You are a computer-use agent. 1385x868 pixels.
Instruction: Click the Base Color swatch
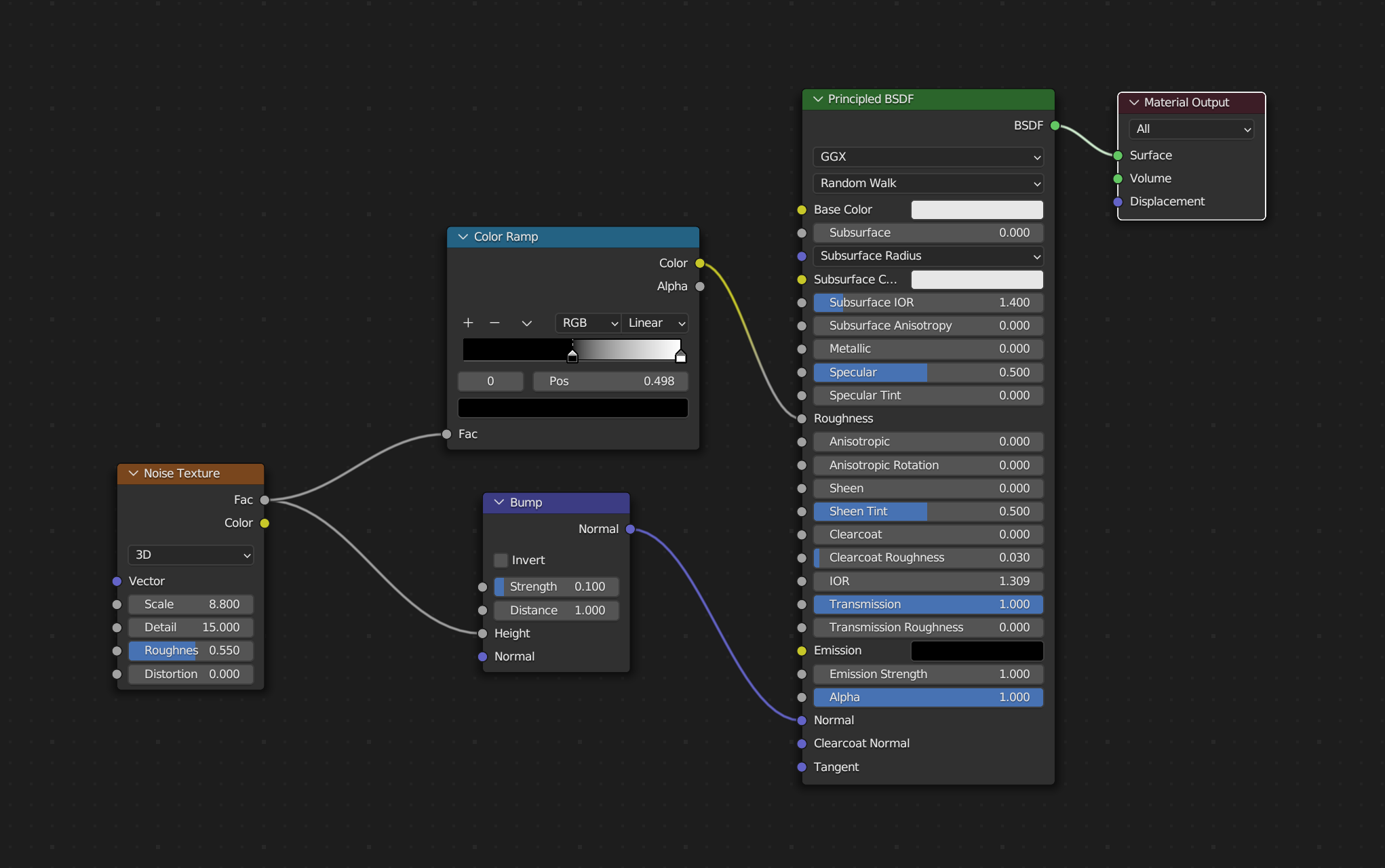977,210
